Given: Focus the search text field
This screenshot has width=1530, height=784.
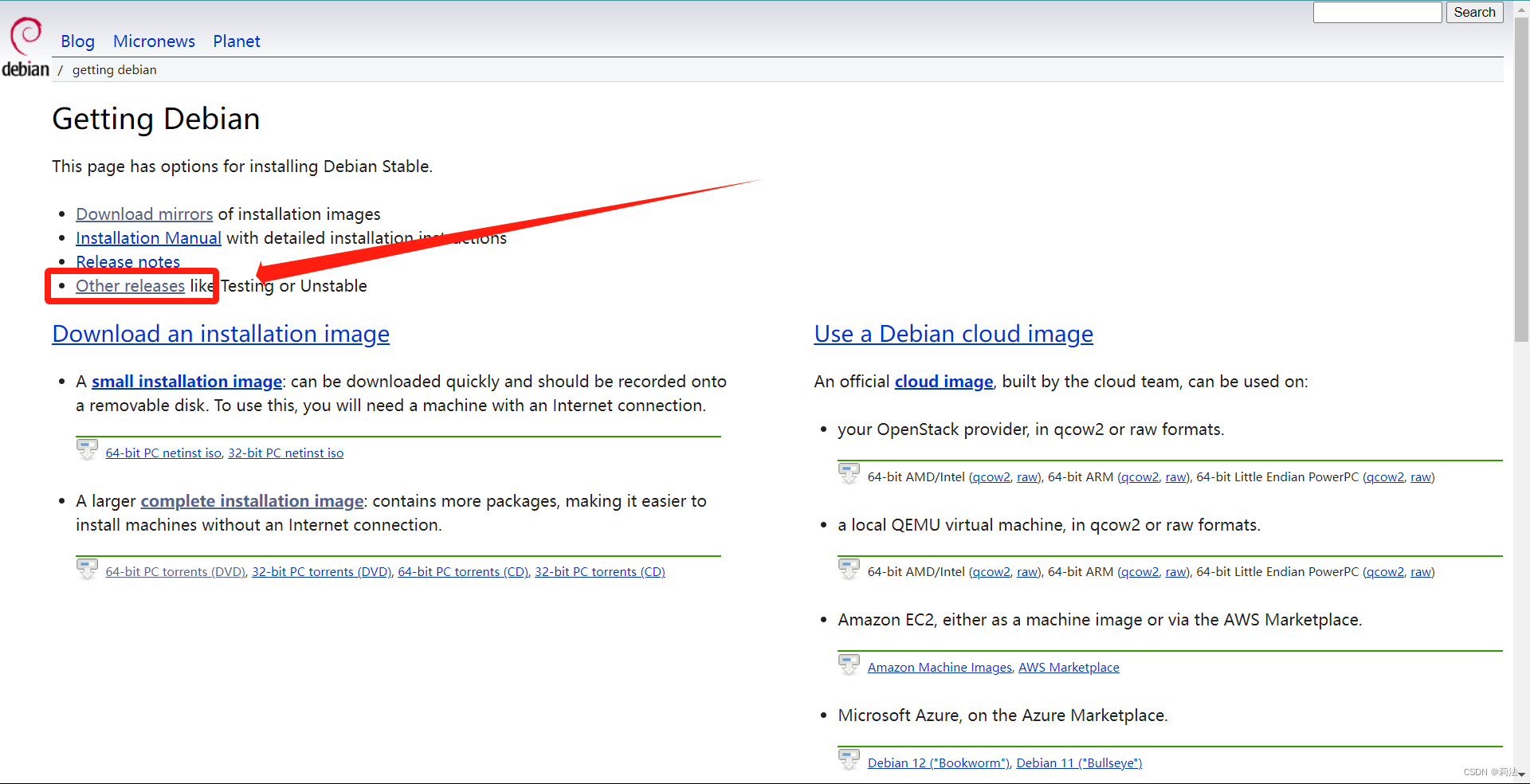Looking at the screenshot, I should click(1377, 12).
